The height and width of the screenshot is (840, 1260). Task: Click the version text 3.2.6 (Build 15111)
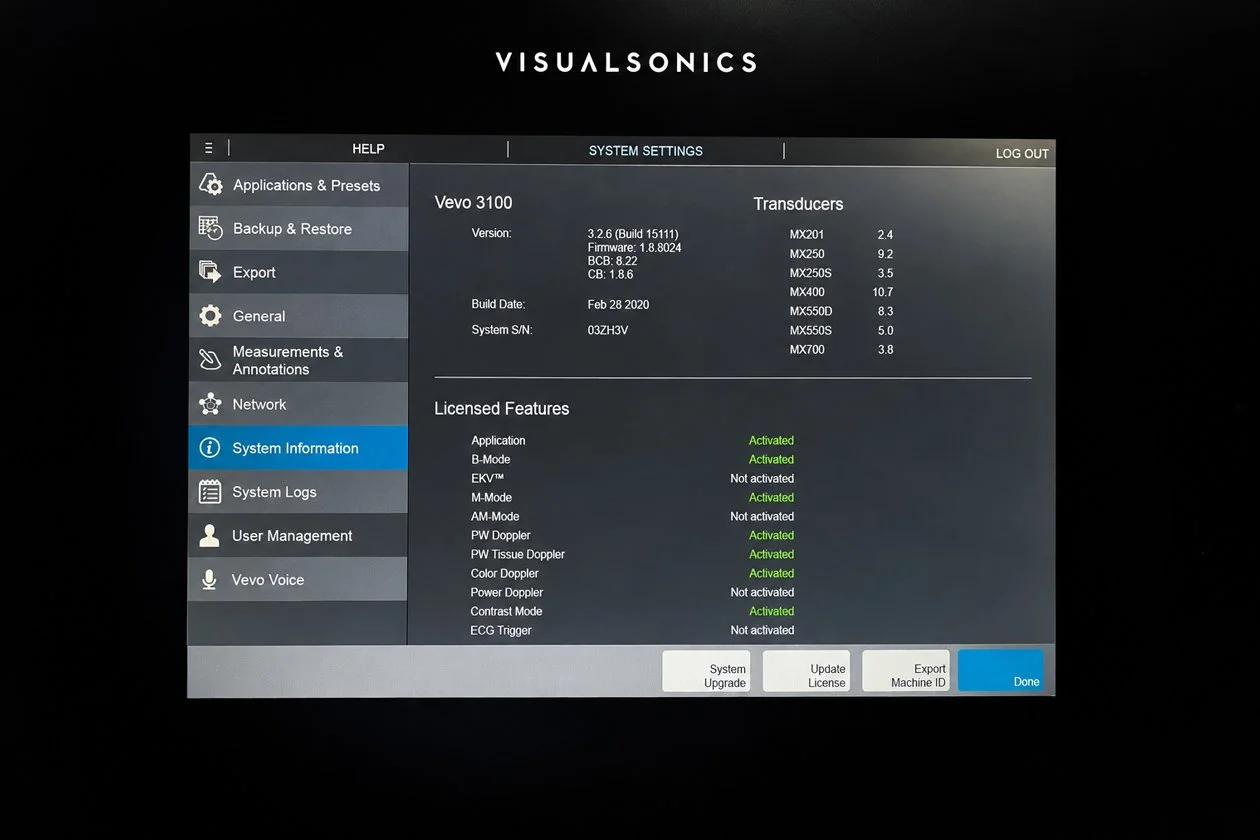coord(633,234)
